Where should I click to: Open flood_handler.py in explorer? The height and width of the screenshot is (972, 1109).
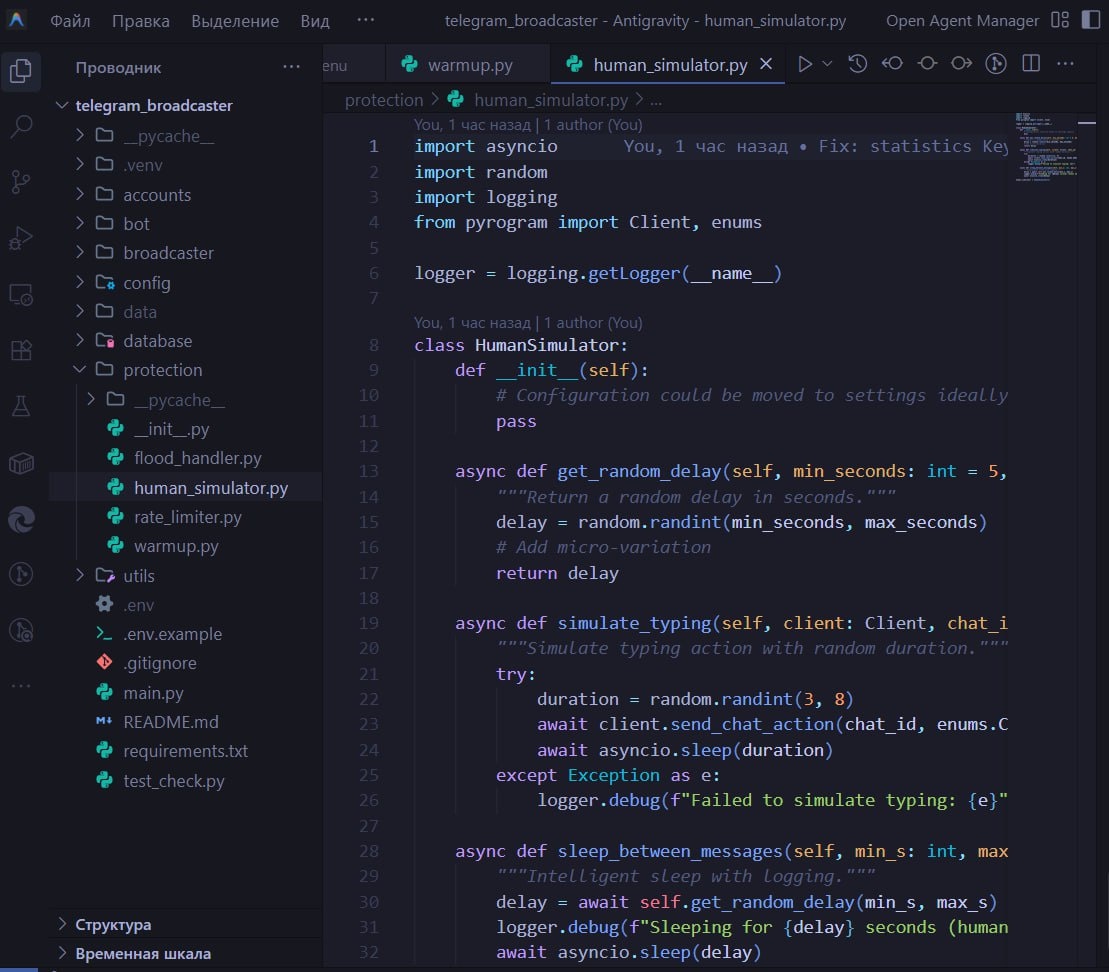[197, 458]
